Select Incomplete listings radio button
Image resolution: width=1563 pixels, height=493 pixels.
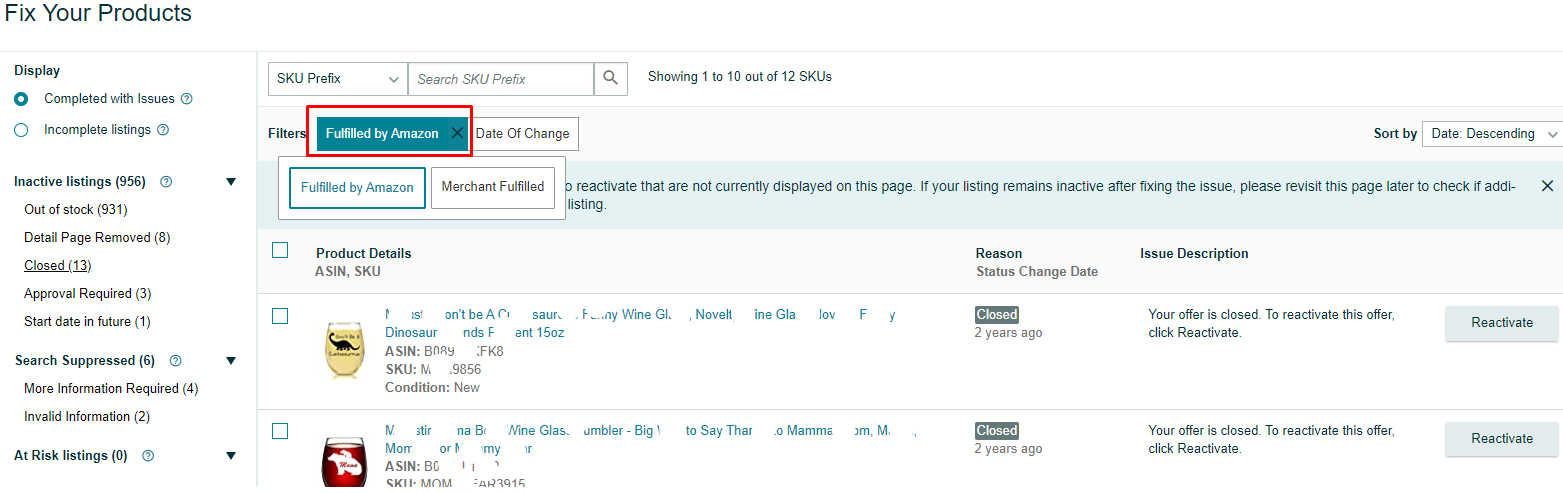[21, 130]
